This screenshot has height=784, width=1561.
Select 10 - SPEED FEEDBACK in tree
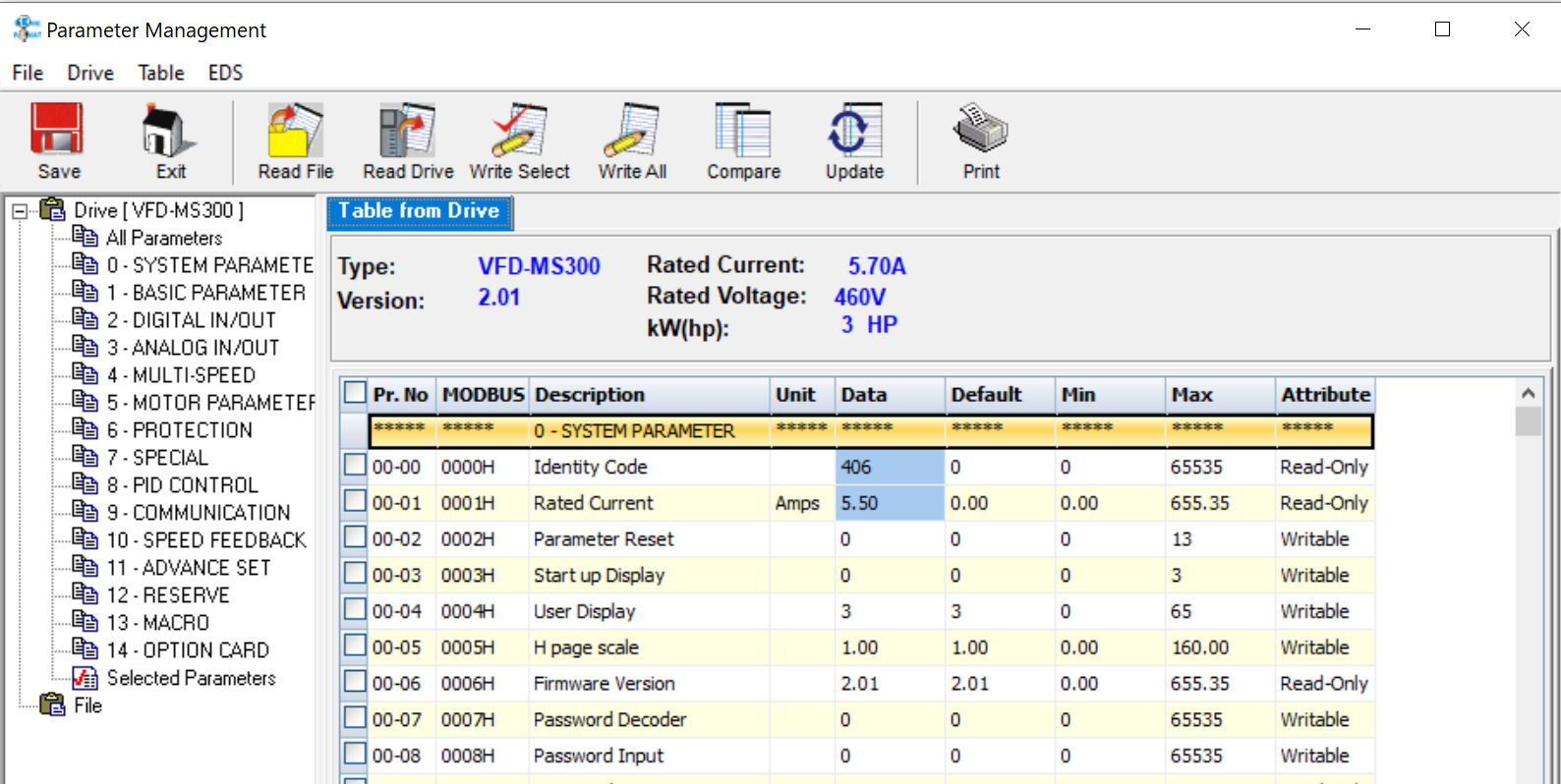(206, 540)
